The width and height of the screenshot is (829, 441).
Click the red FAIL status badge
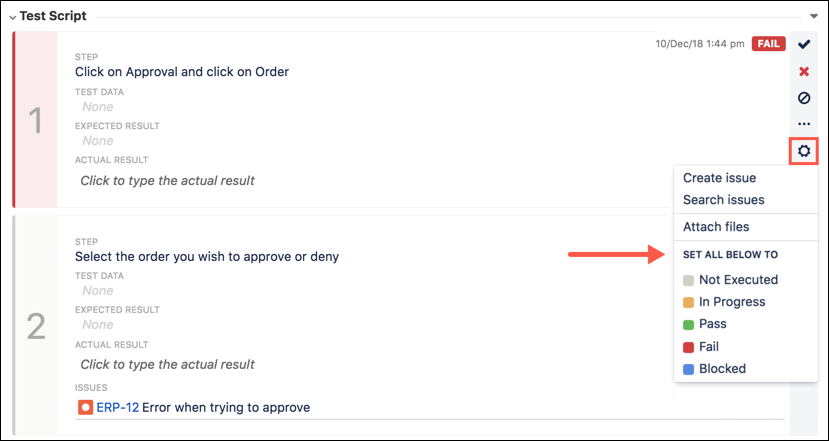point(768,44)
